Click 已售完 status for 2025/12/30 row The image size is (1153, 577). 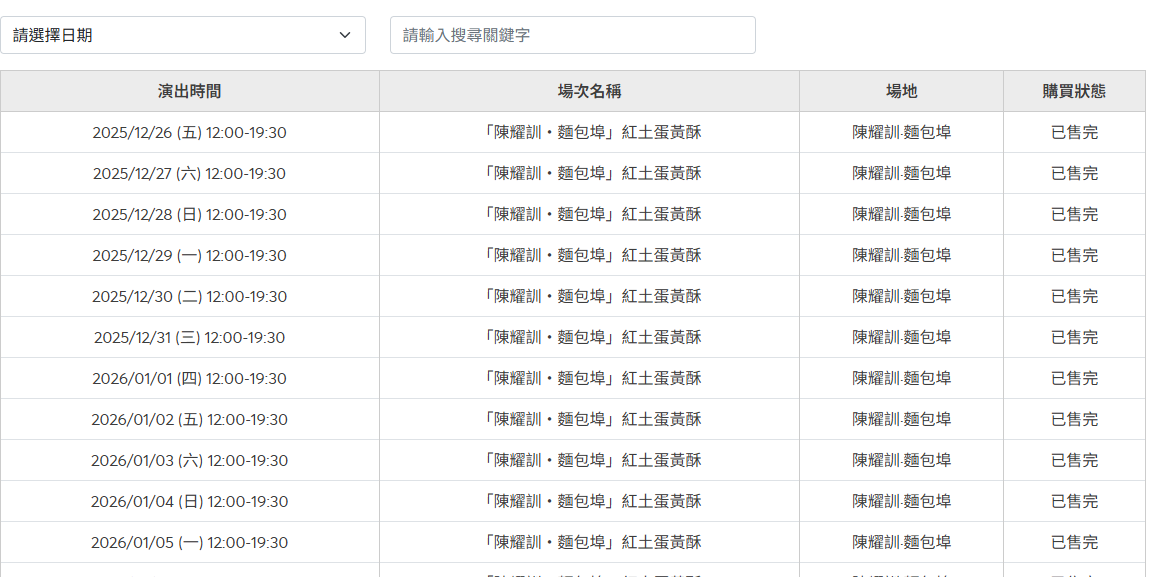tap(1074, 296)
